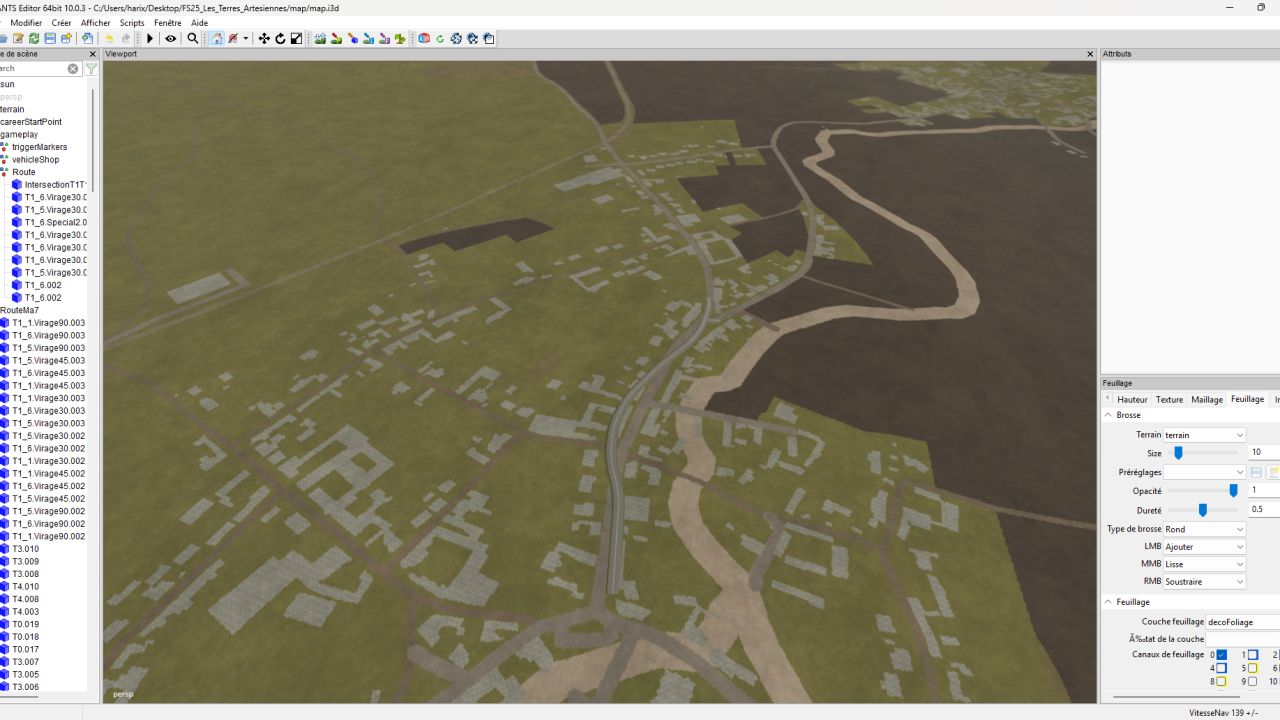Open the RMB Soustraire dropdown
The width and height of the screenshot is (1280, 720).
1204,582
